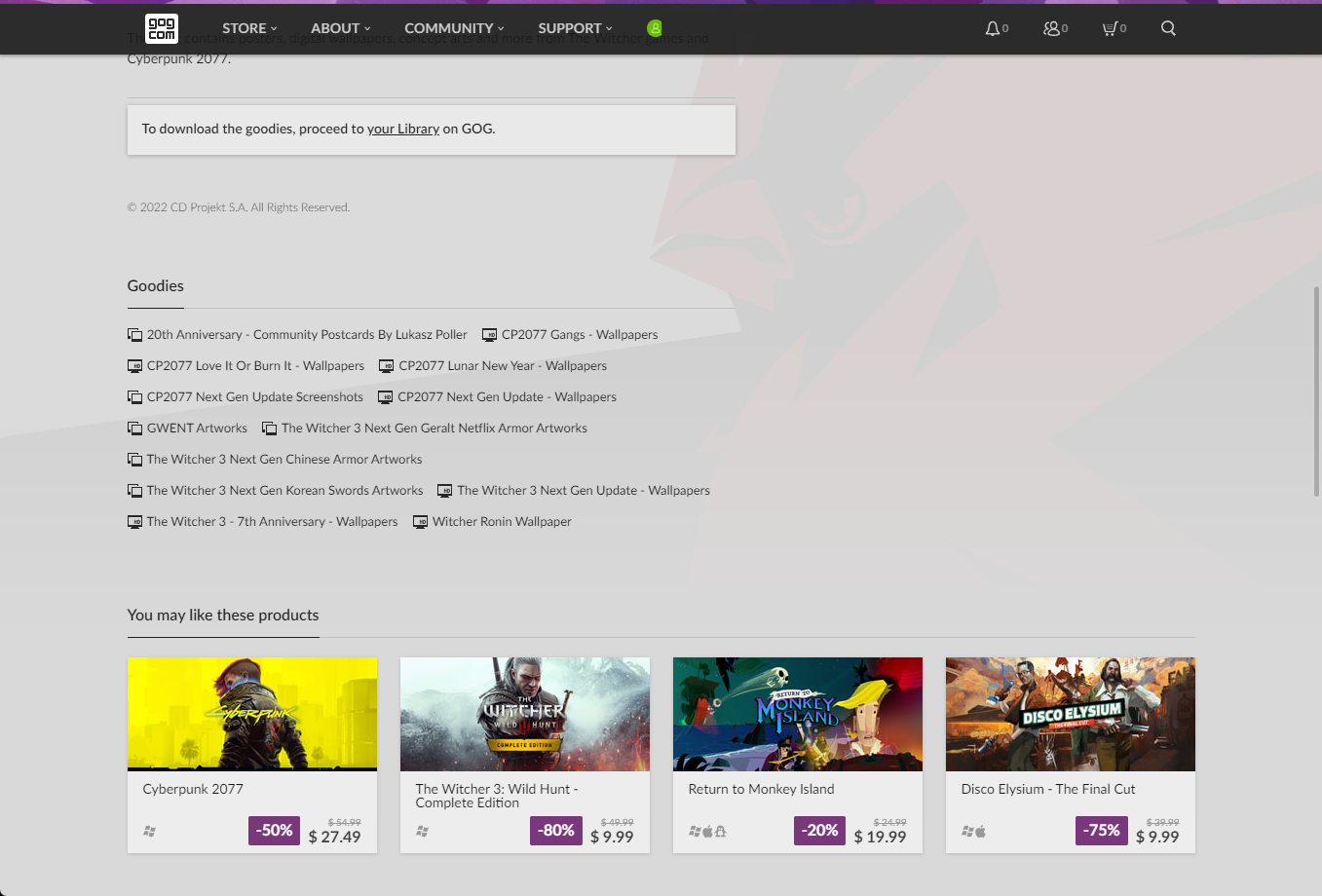Click the Windows icon on Cyberpunk 2077 card
Viewport: 1322px width, 896px height.
149,832
